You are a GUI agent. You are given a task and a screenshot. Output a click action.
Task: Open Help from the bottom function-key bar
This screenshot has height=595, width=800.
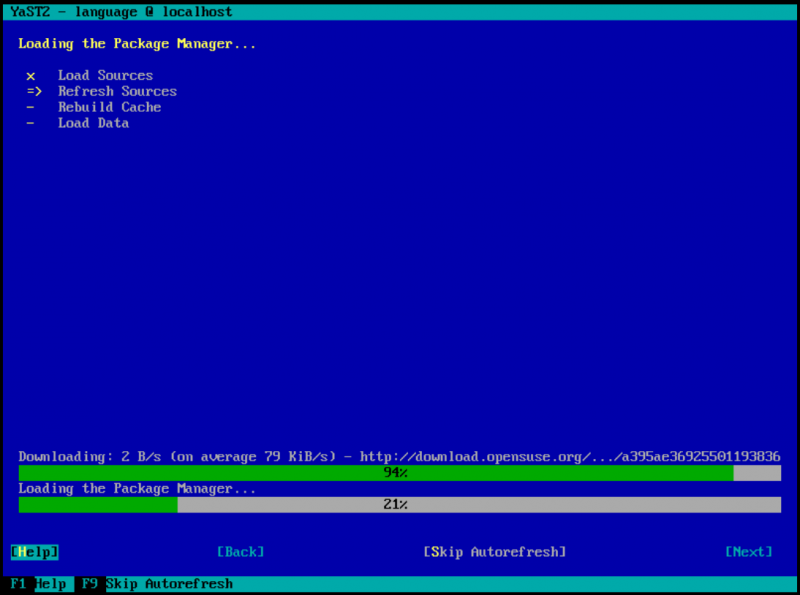point(51,584)
